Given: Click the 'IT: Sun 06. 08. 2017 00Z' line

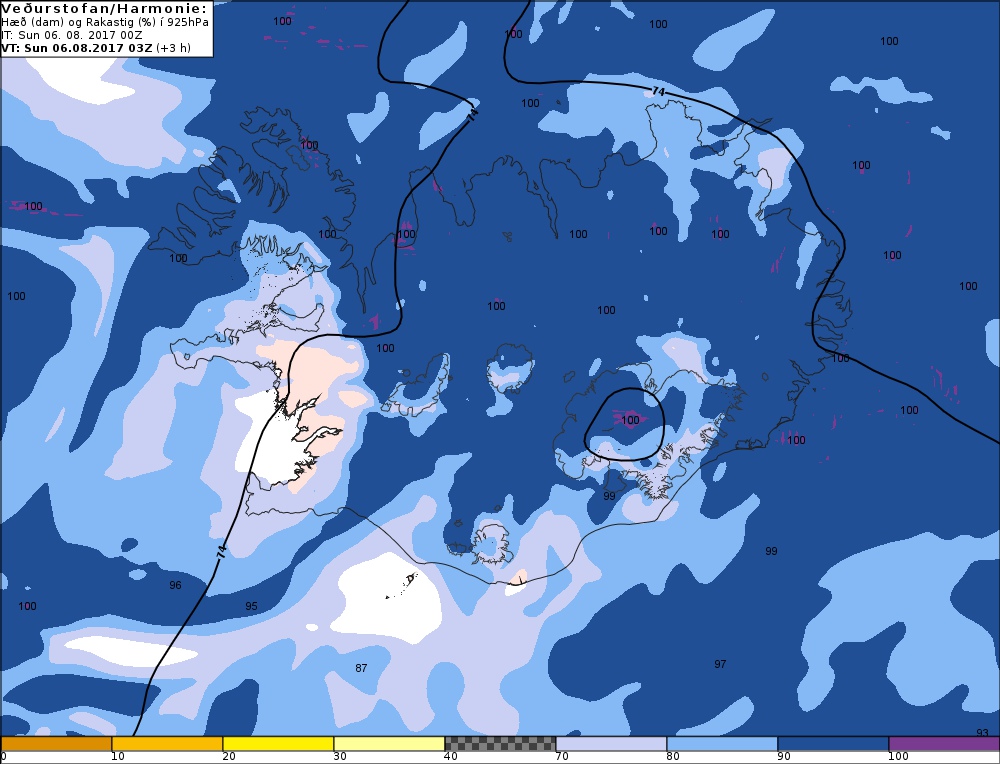Looking at the screenshot, I should click(71, 35).
